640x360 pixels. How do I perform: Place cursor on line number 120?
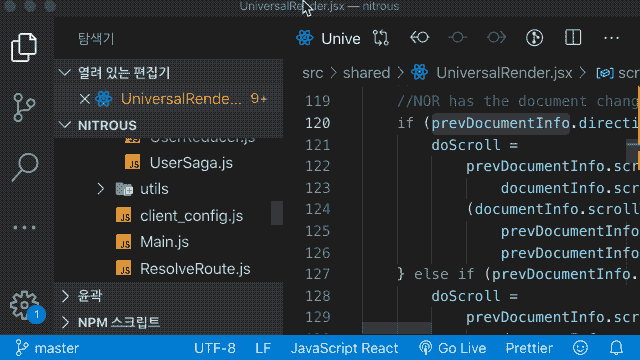[318, 123]
